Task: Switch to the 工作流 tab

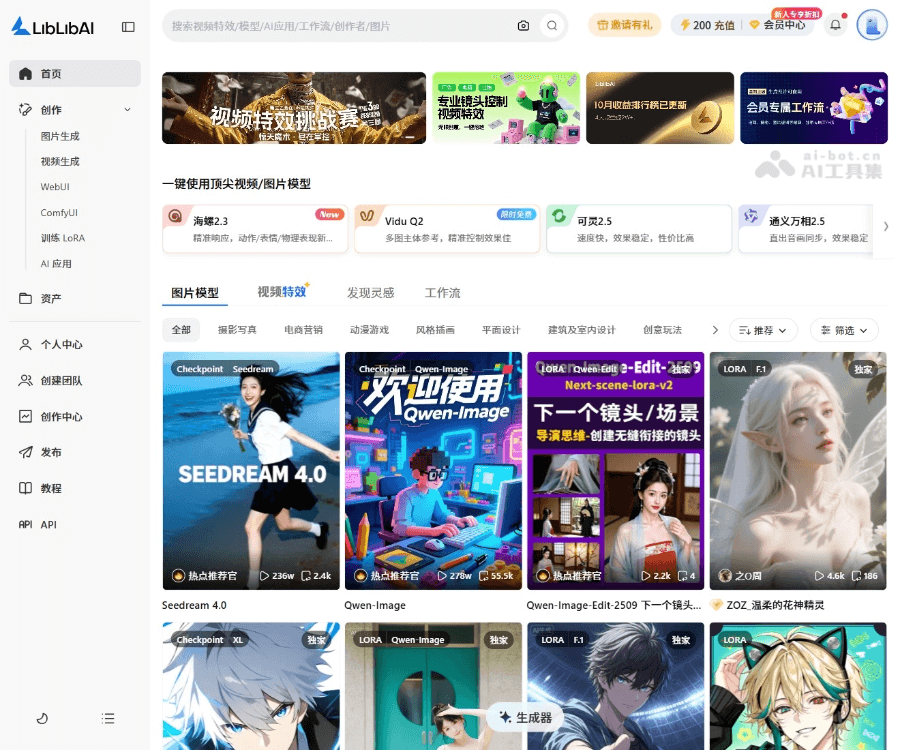Action: tap(442, 293)
